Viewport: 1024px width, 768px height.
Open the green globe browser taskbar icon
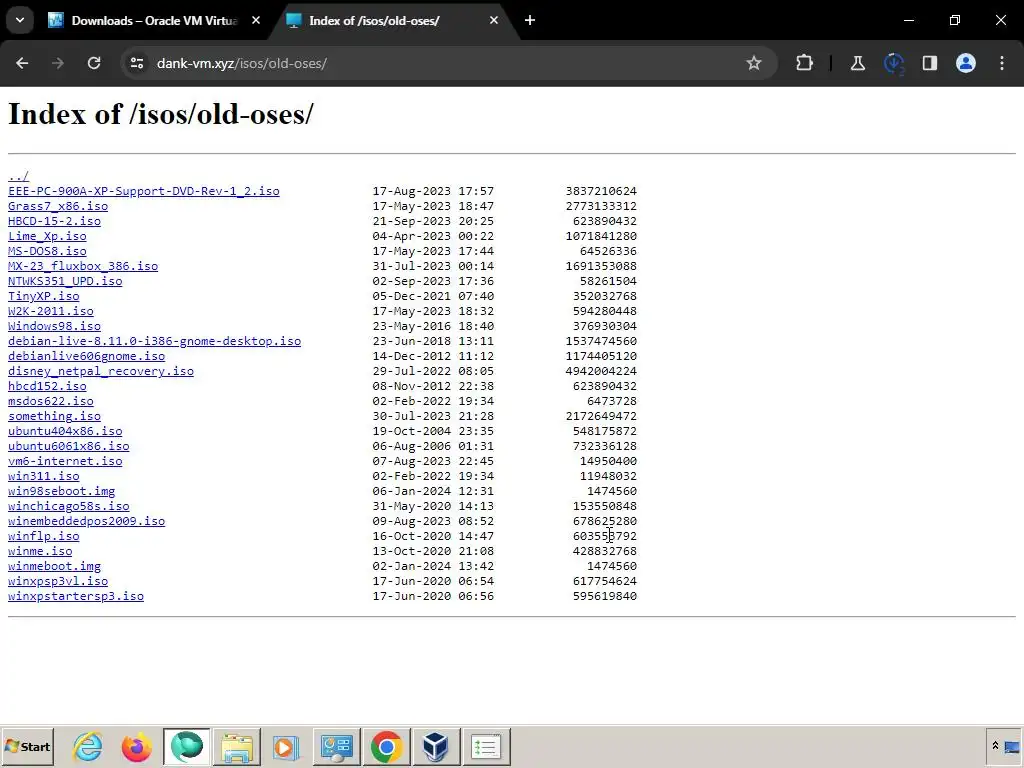(x=187, y=747)
